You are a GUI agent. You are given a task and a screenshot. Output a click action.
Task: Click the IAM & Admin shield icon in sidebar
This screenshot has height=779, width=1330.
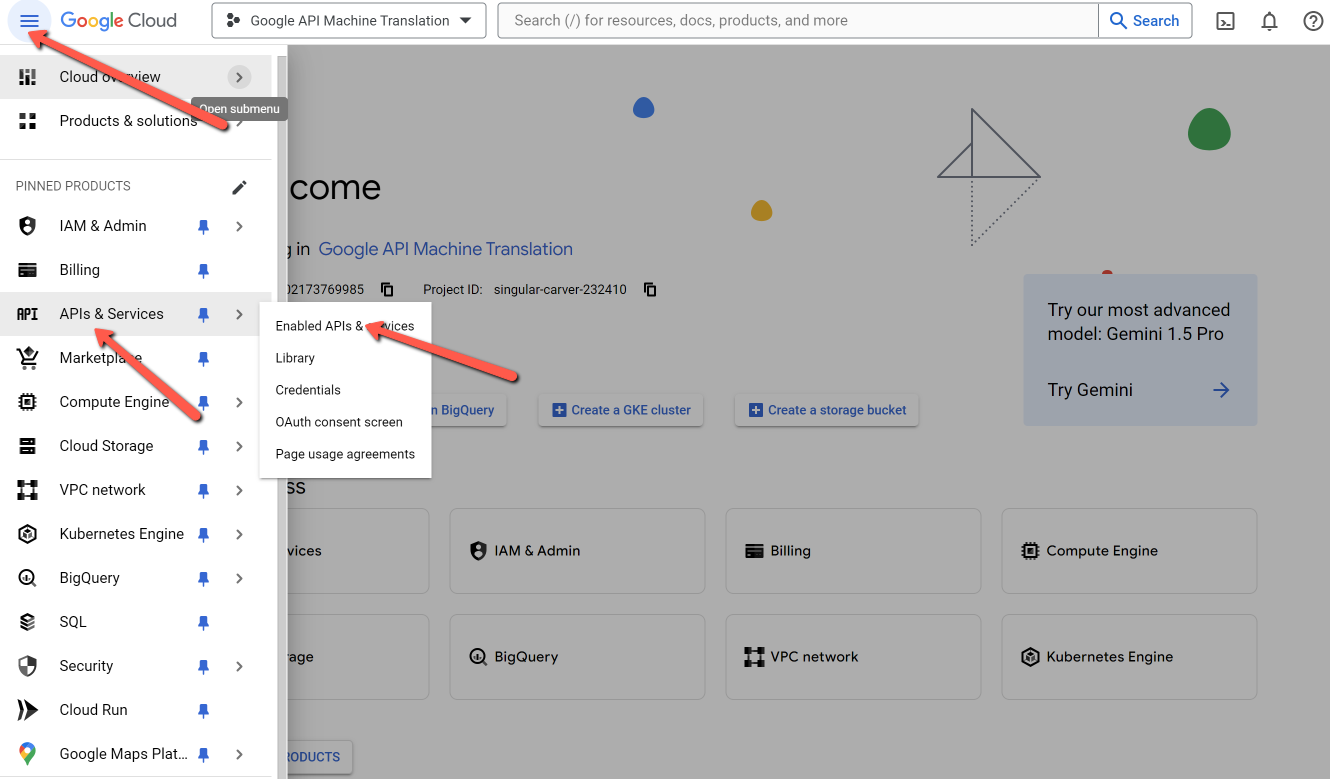28,226
